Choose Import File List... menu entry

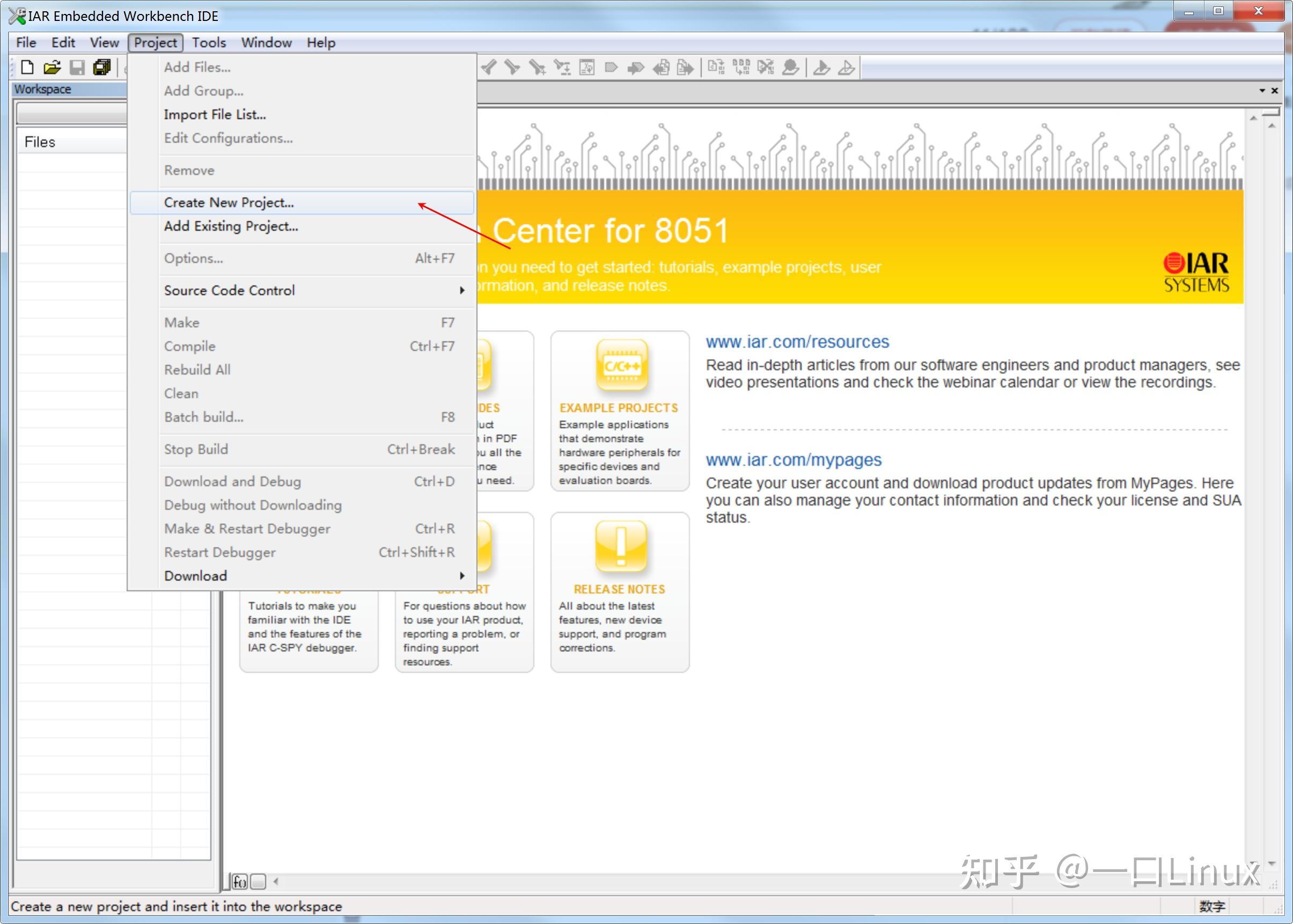[302, 114]
